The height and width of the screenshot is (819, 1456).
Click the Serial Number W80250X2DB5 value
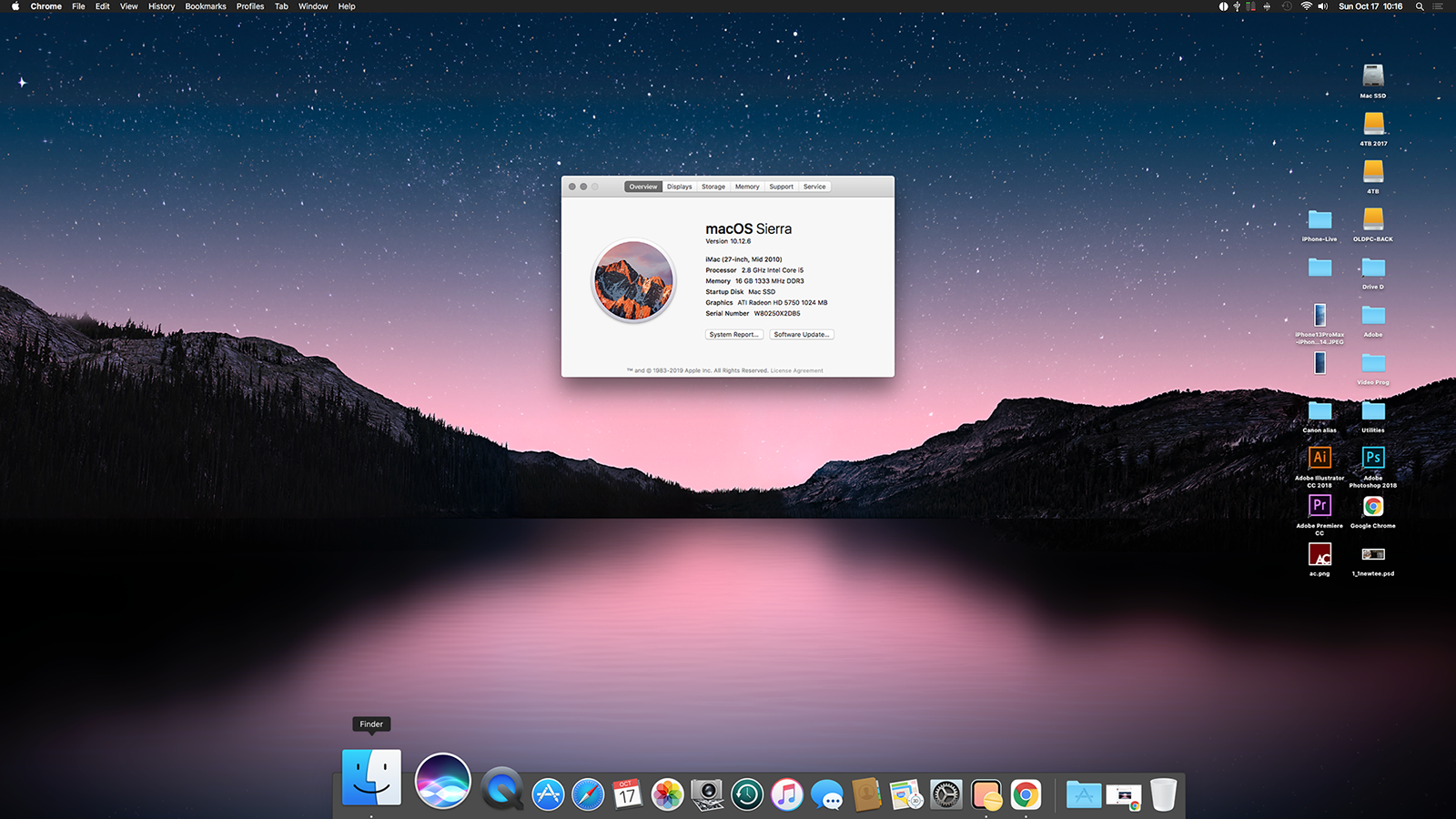point(777,313)
